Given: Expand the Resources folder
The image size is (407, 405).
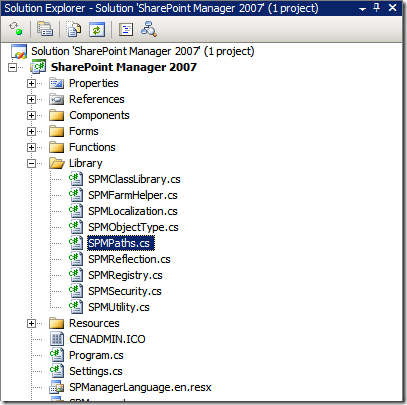Looking at the screenshot, I should point(31,323).
